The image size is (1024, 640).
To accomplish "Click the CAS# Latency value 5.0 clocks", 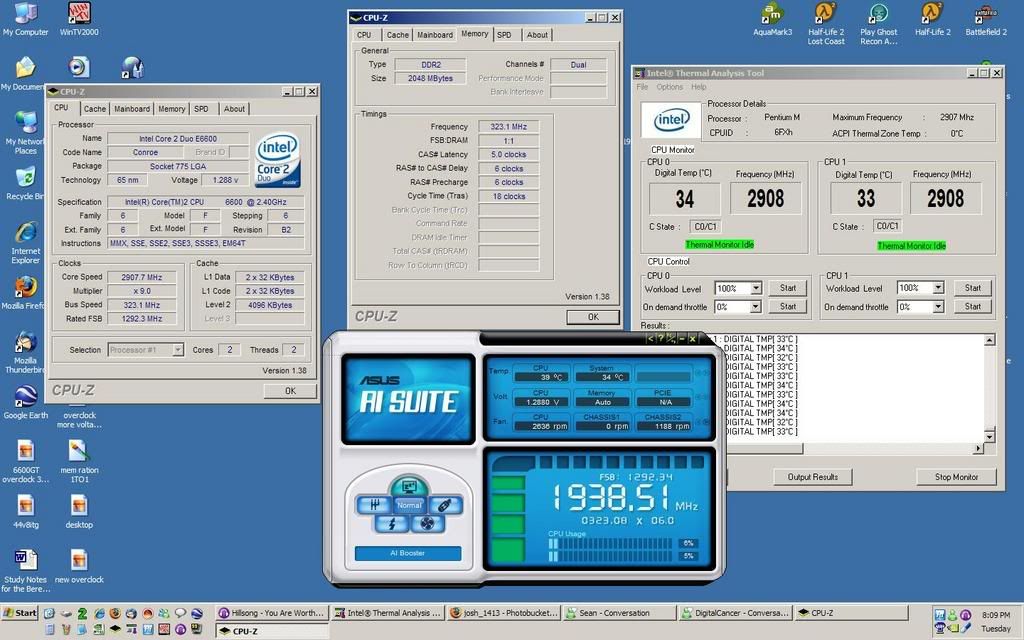I will [x=509, y=154].
